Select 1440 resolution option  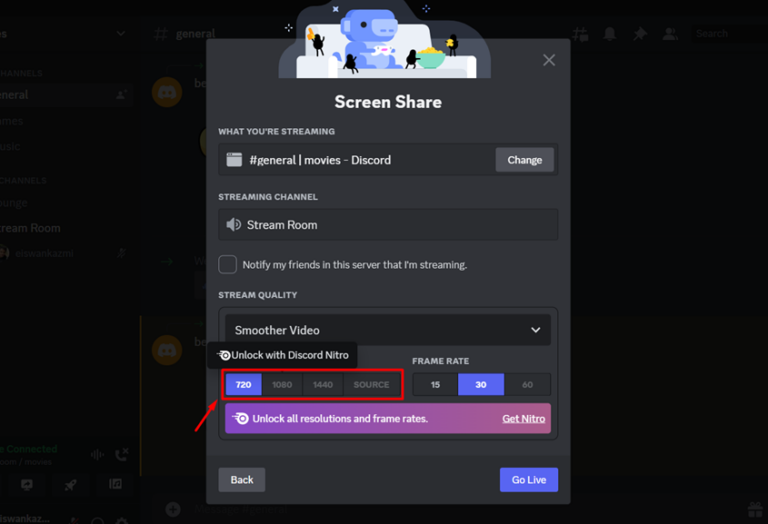pyautogui.click(x=323, y=384)
